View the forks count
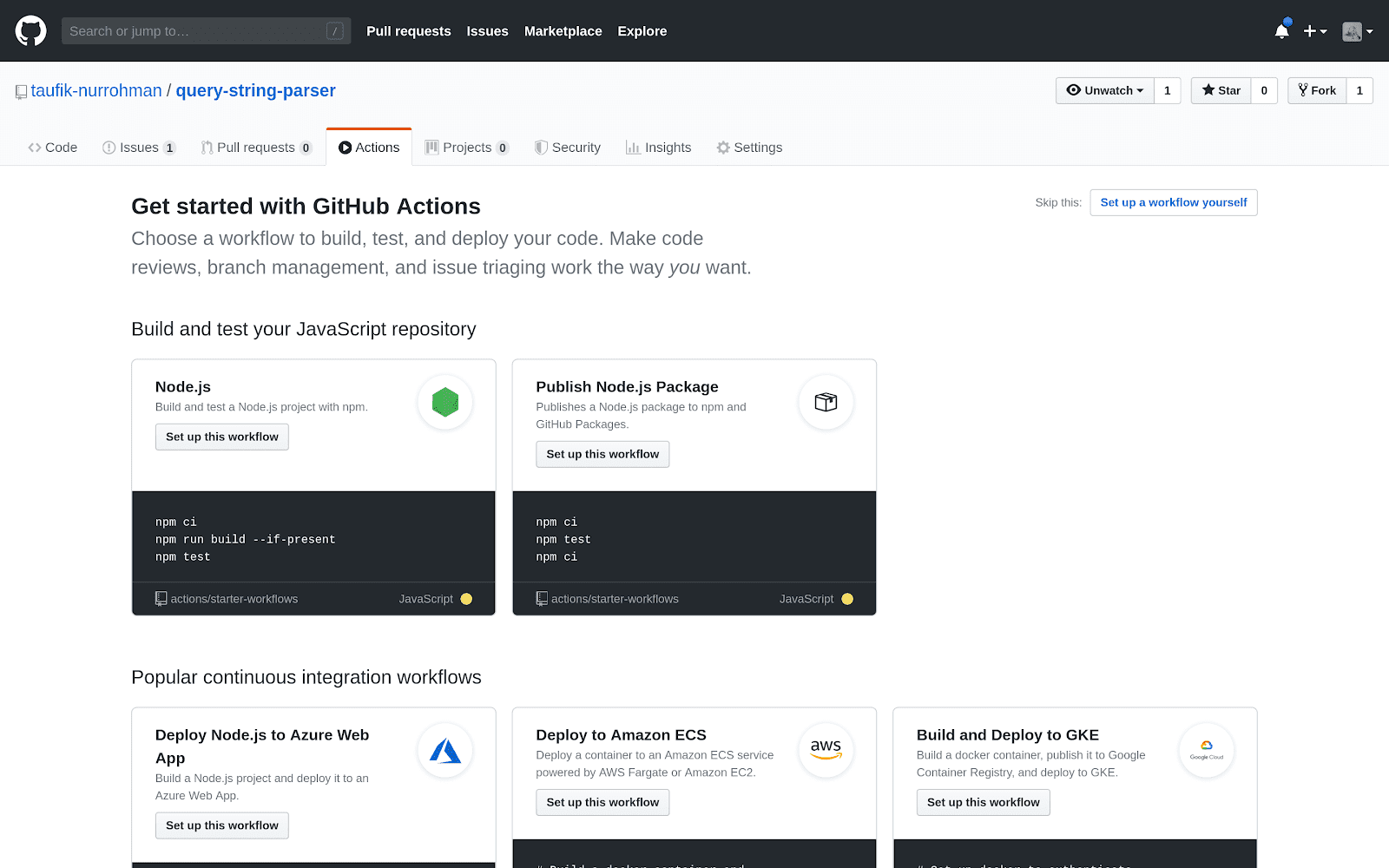 [x=1359, y=90]
